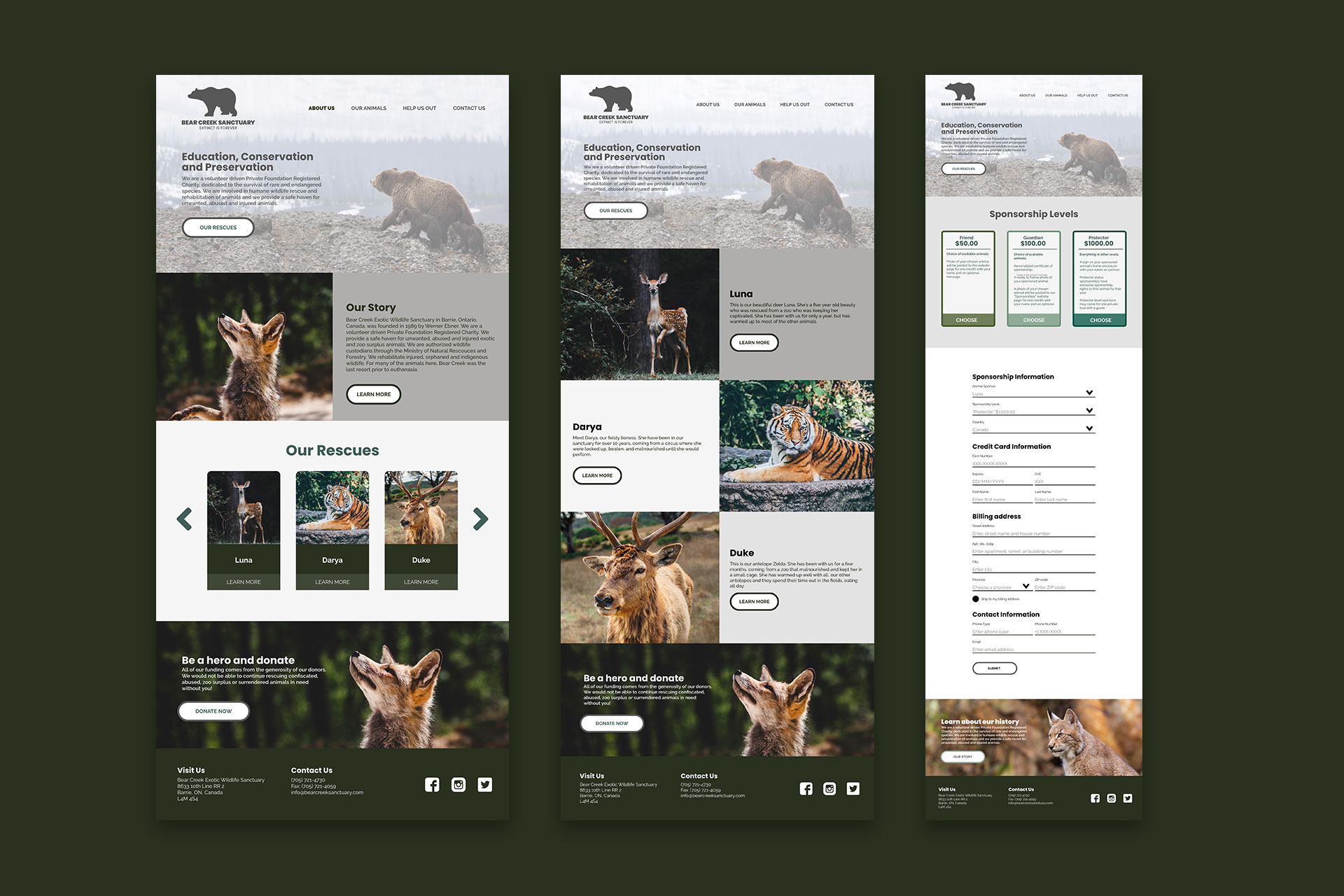Click Learn More below Darya's description on animals page
The height and width of the screenshot is (896, 1344).
597,475
